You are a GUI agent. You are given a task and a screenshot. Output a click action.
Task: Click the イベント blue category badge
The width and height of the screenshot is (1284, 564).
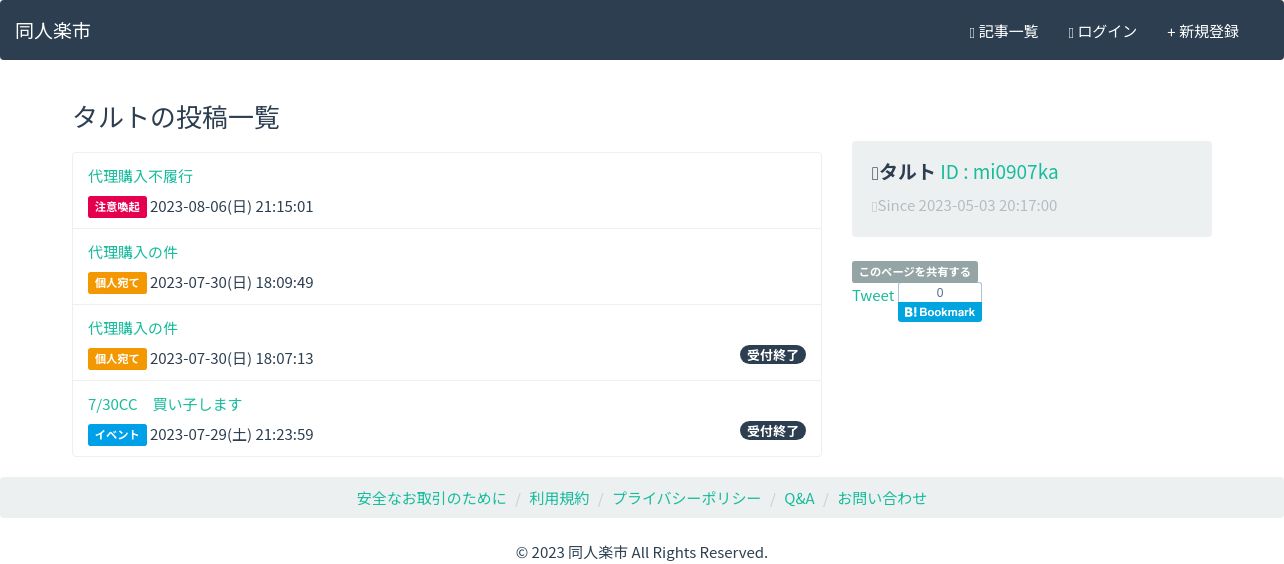pyautogui.click(x=117, y=435)
